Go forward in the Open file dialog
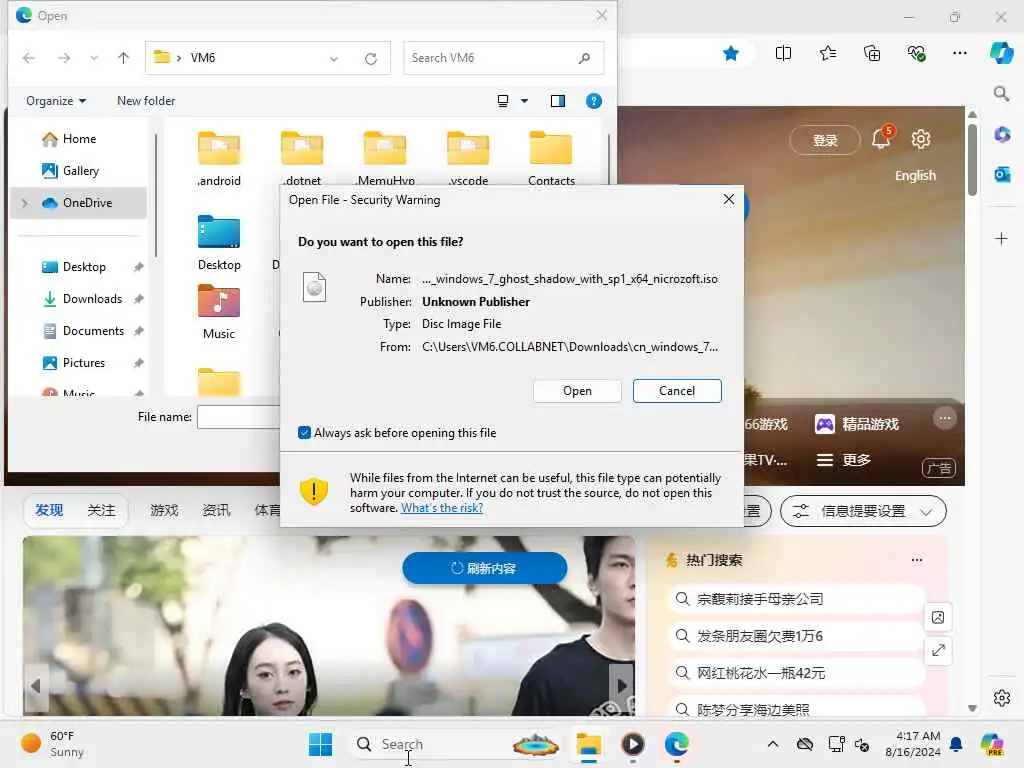This screenshot has width=1024, height=768. [x=63, y=58]
